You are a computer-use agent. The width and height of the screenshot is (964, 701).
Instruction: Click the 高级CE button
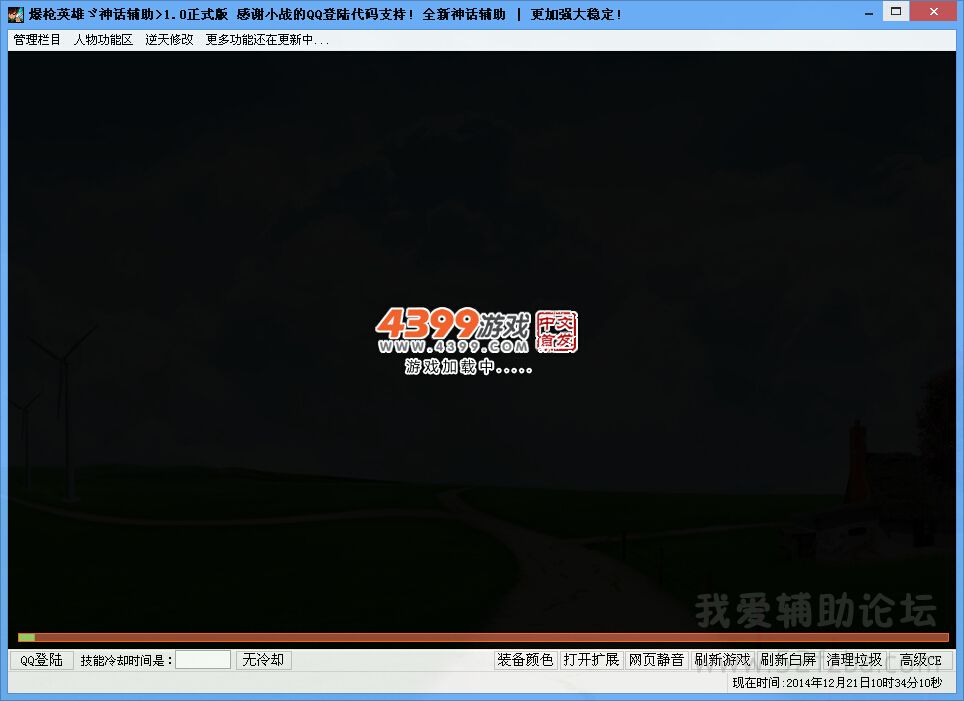coord(920,660)
